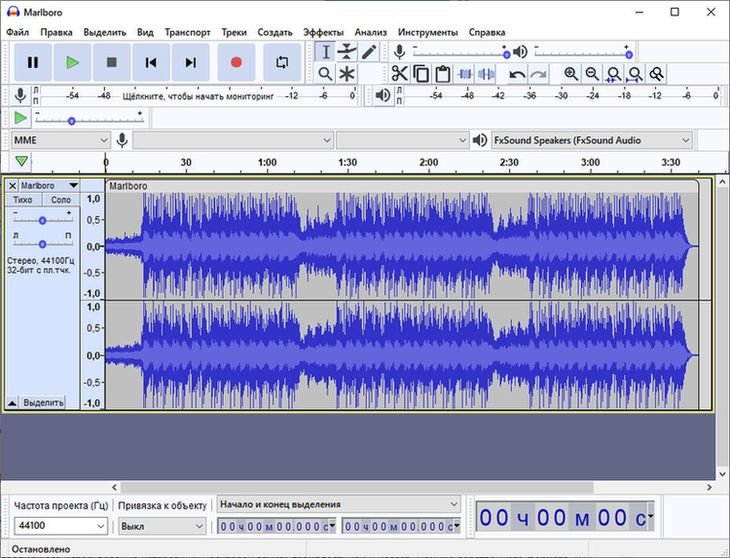Image resolution: width=730 pixels, height=558 pixels.
Task: Open the Эффекты menu
Action: click(x=322, y=32)
